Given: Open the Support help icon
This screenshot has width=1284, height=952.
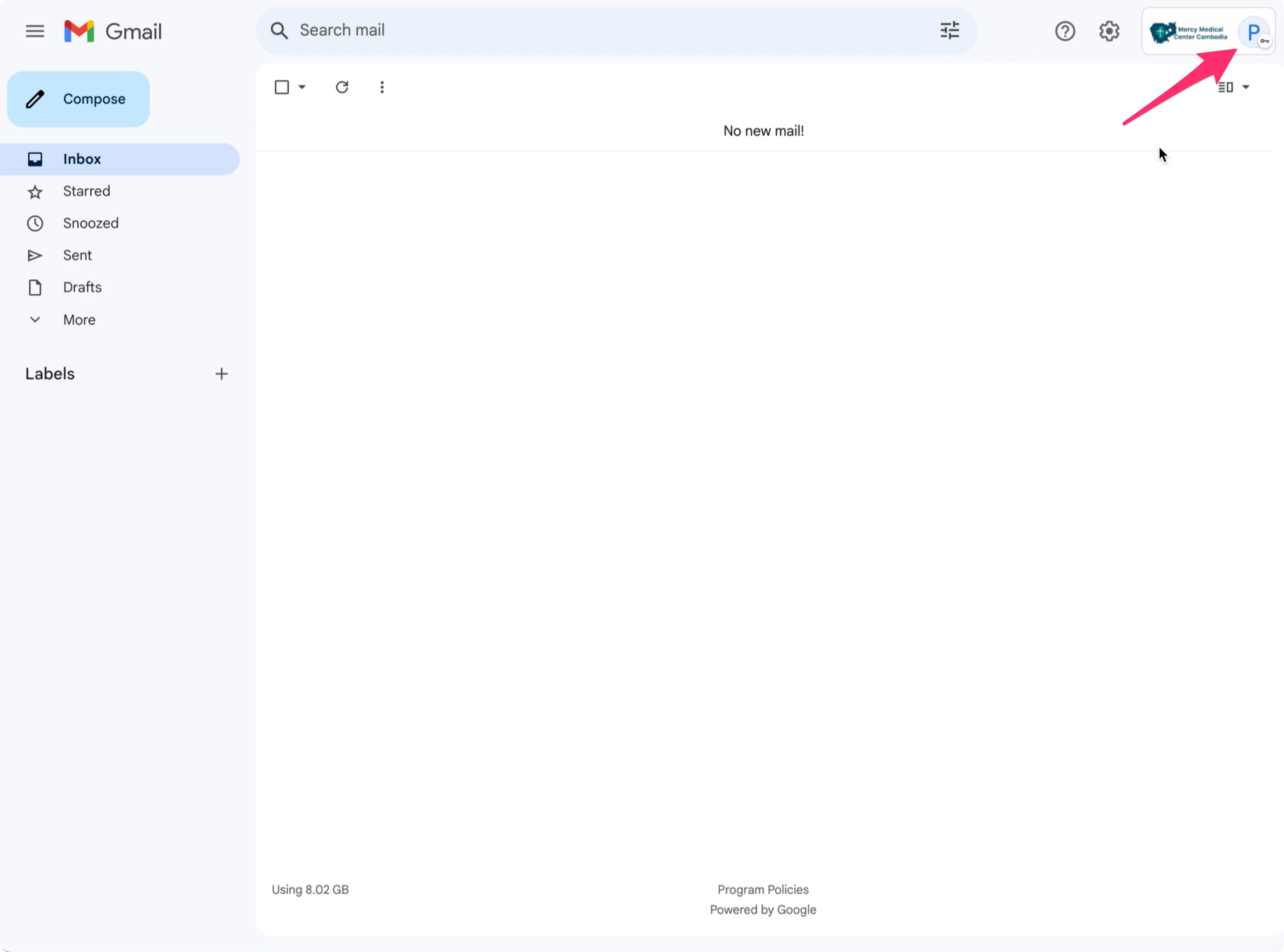Looking at the screenshot, I should [x=1064, y=31].
